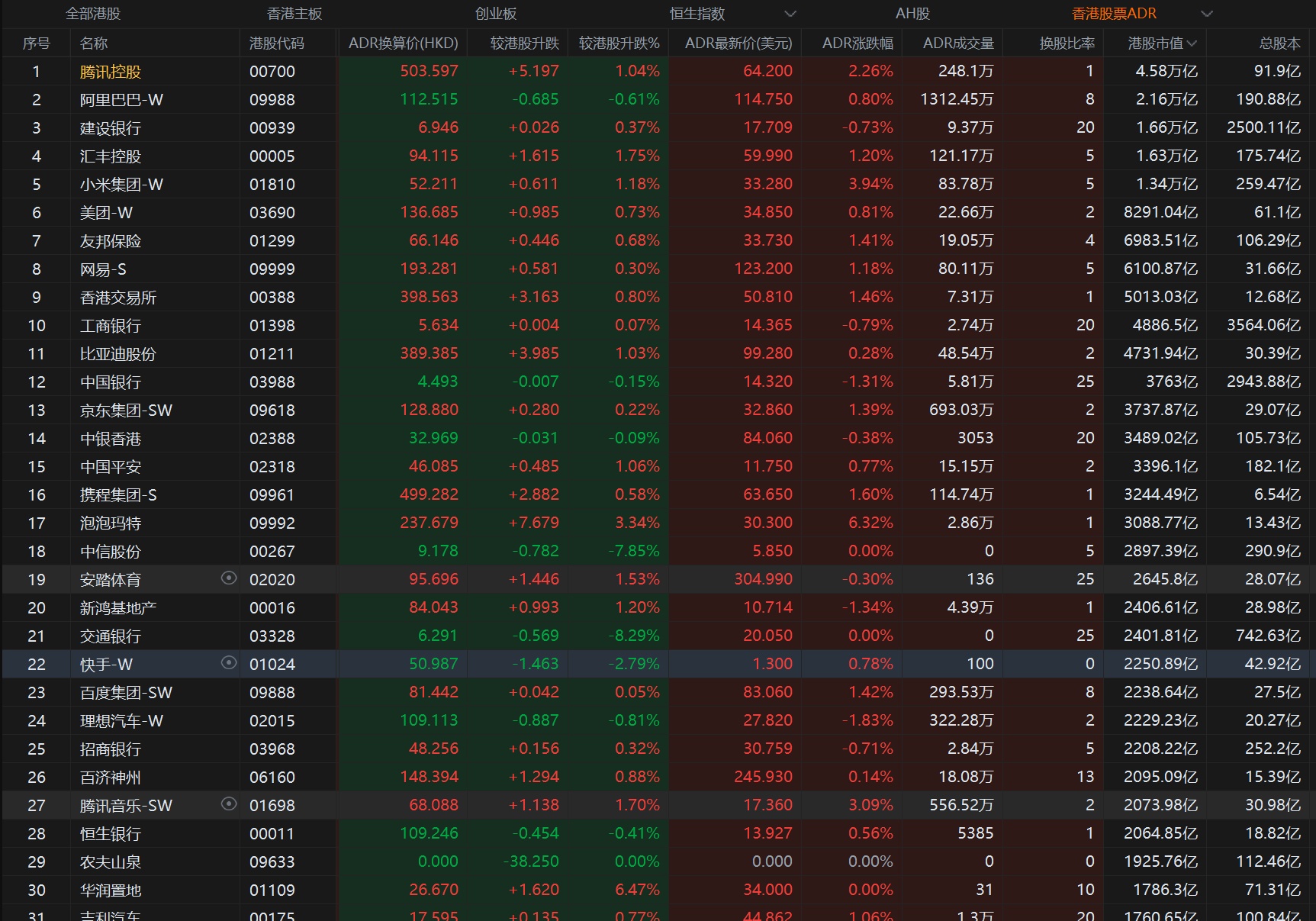
Task: Click stock code 00011 for 恒生银行
Action: [272, 834]
